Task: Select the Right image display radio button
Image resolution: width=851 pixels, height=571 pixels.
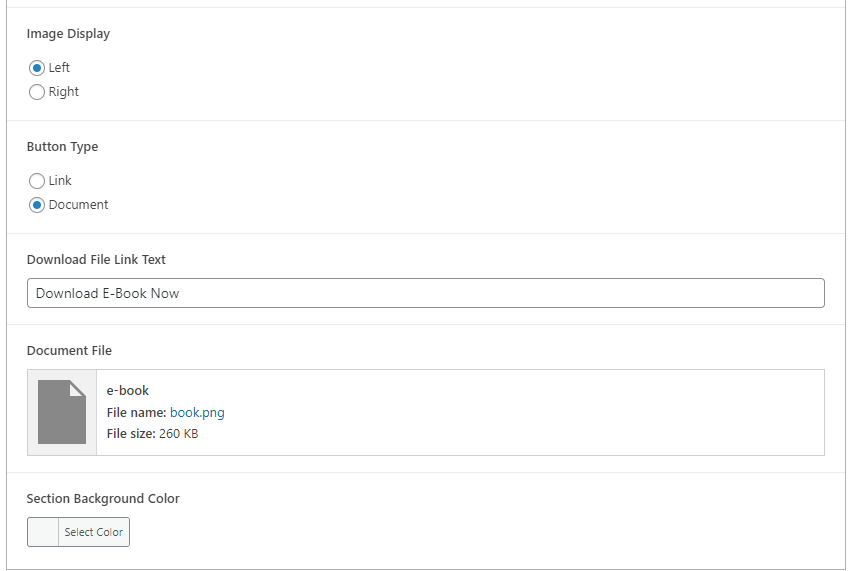Action: tap(37, 92)
